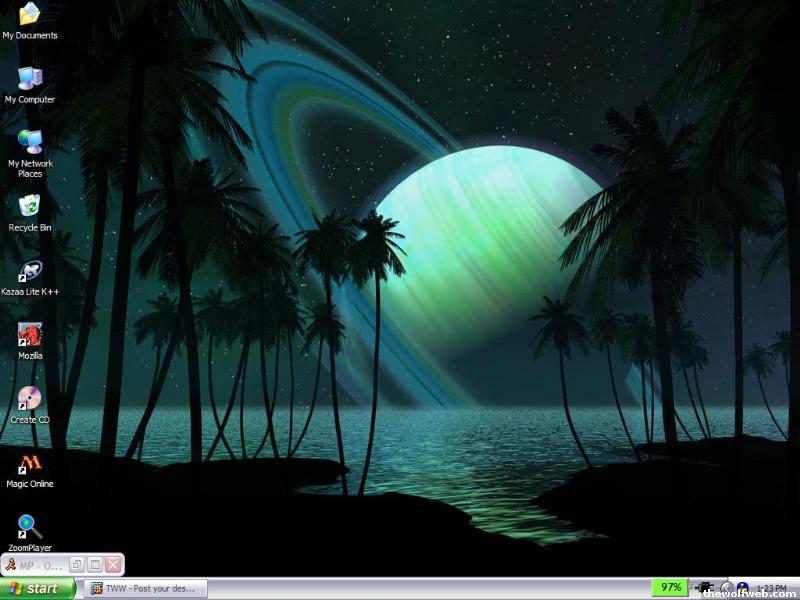
Task: Open My Network Places icon
Action: 30,143
